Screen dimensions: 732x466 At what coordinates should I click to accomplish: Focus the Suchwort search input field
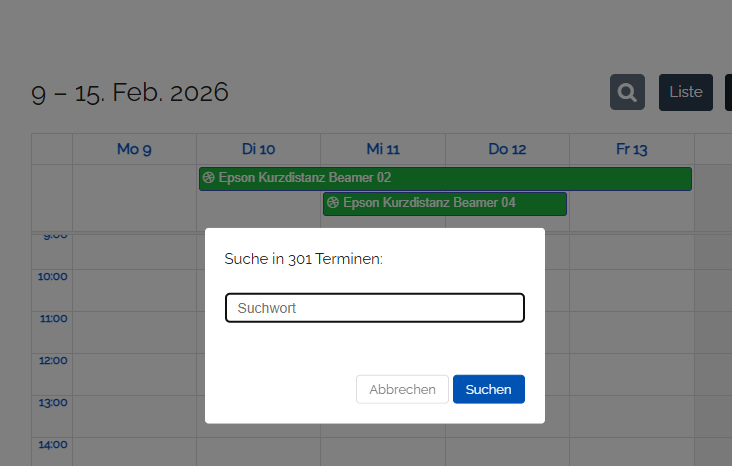tap(375, 308)
